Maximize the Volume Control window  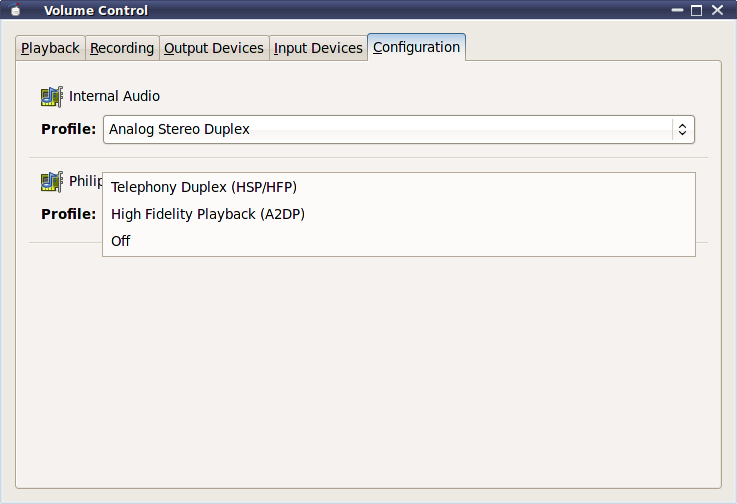(697, 11)
